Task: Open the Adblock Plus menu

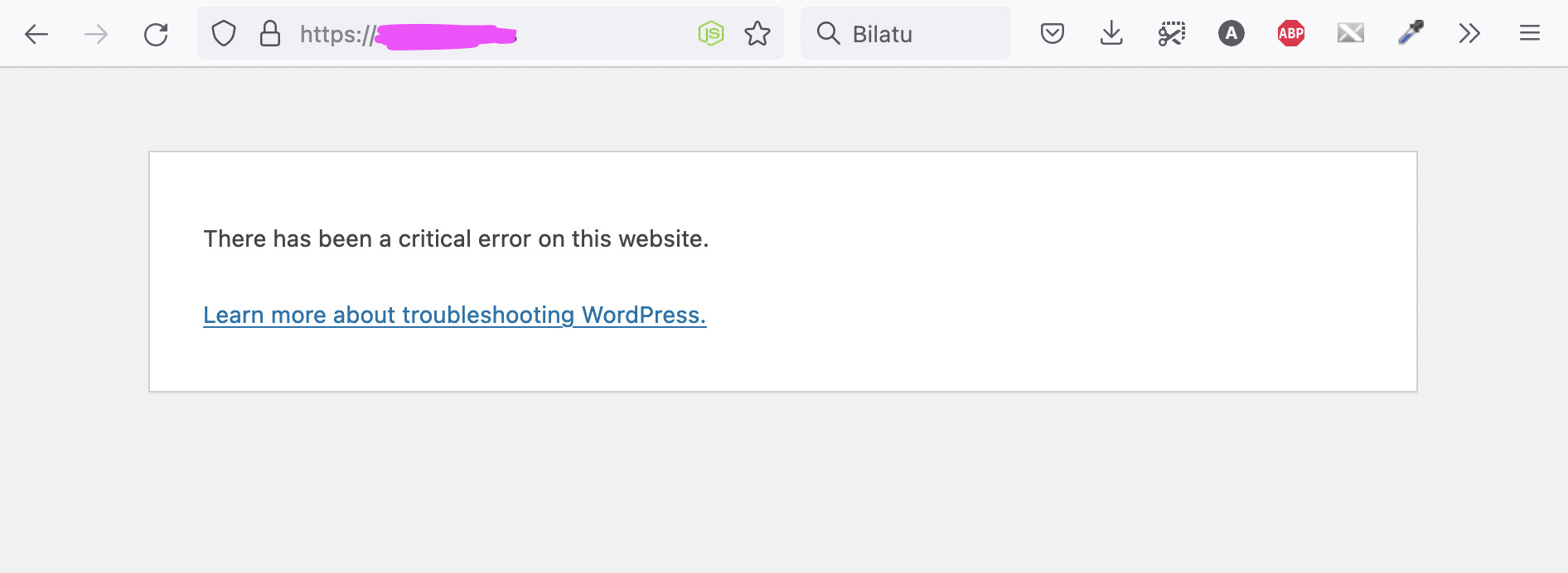Action: pyautogui.click(x=1291, y=34)
